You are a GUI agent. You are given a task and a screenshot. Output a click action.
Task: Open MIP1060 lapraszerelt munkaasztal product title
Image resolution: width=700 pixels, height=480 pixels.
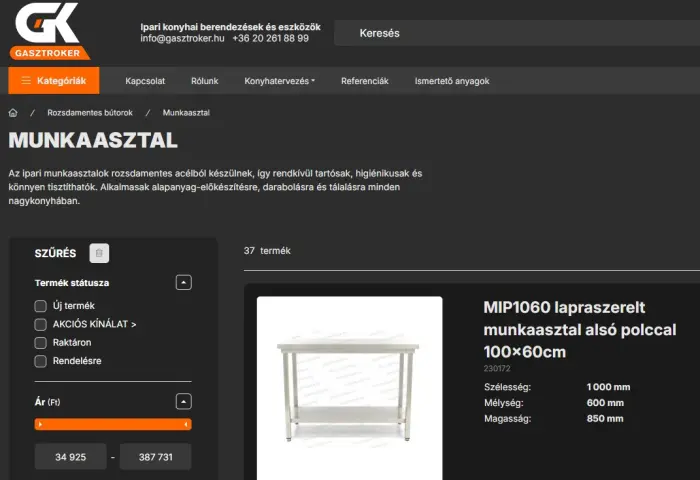pos(579,330)
